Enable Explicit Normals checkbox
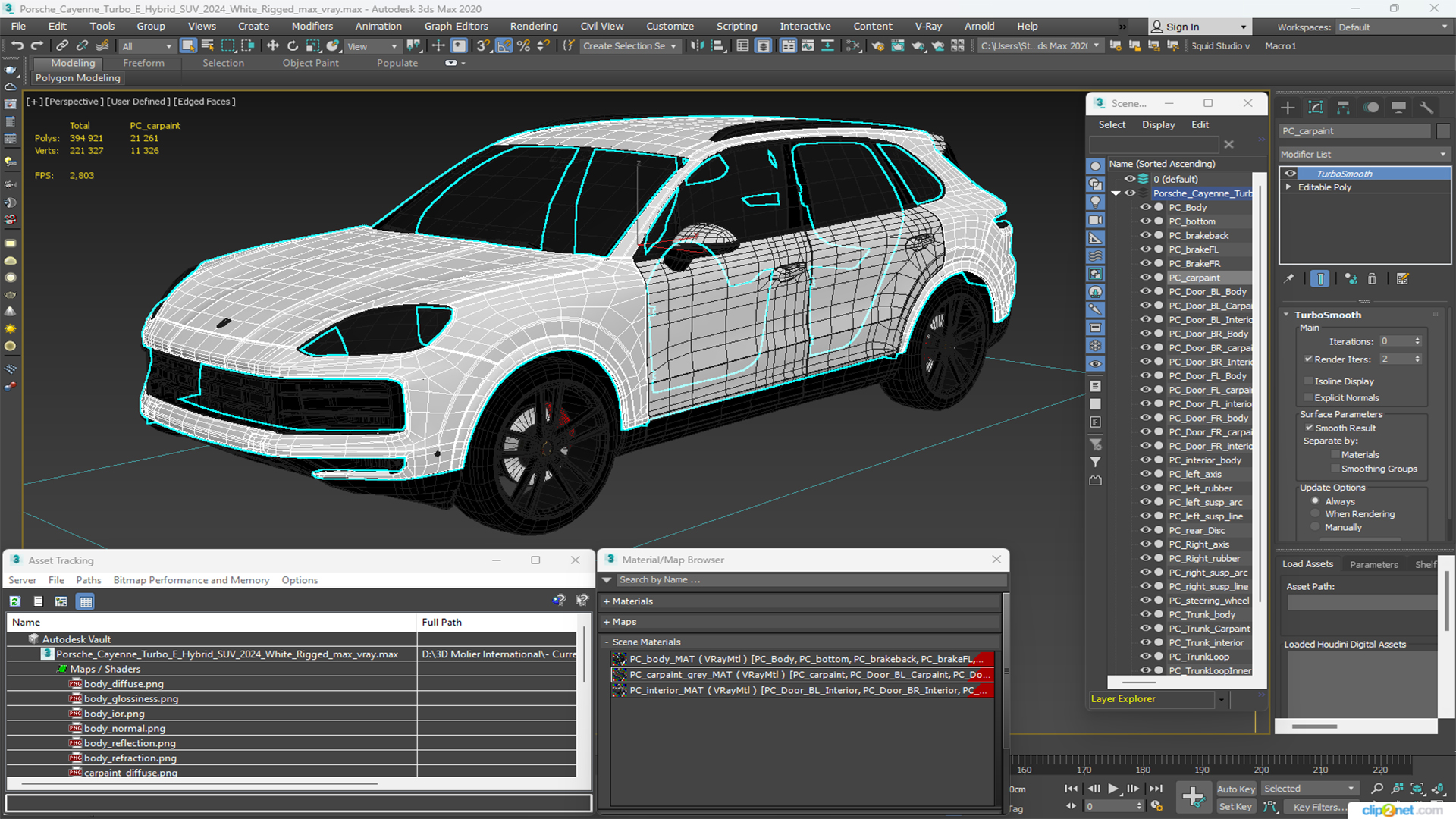Viewport: 1456px width, 819px height. tap(1308, 398)
